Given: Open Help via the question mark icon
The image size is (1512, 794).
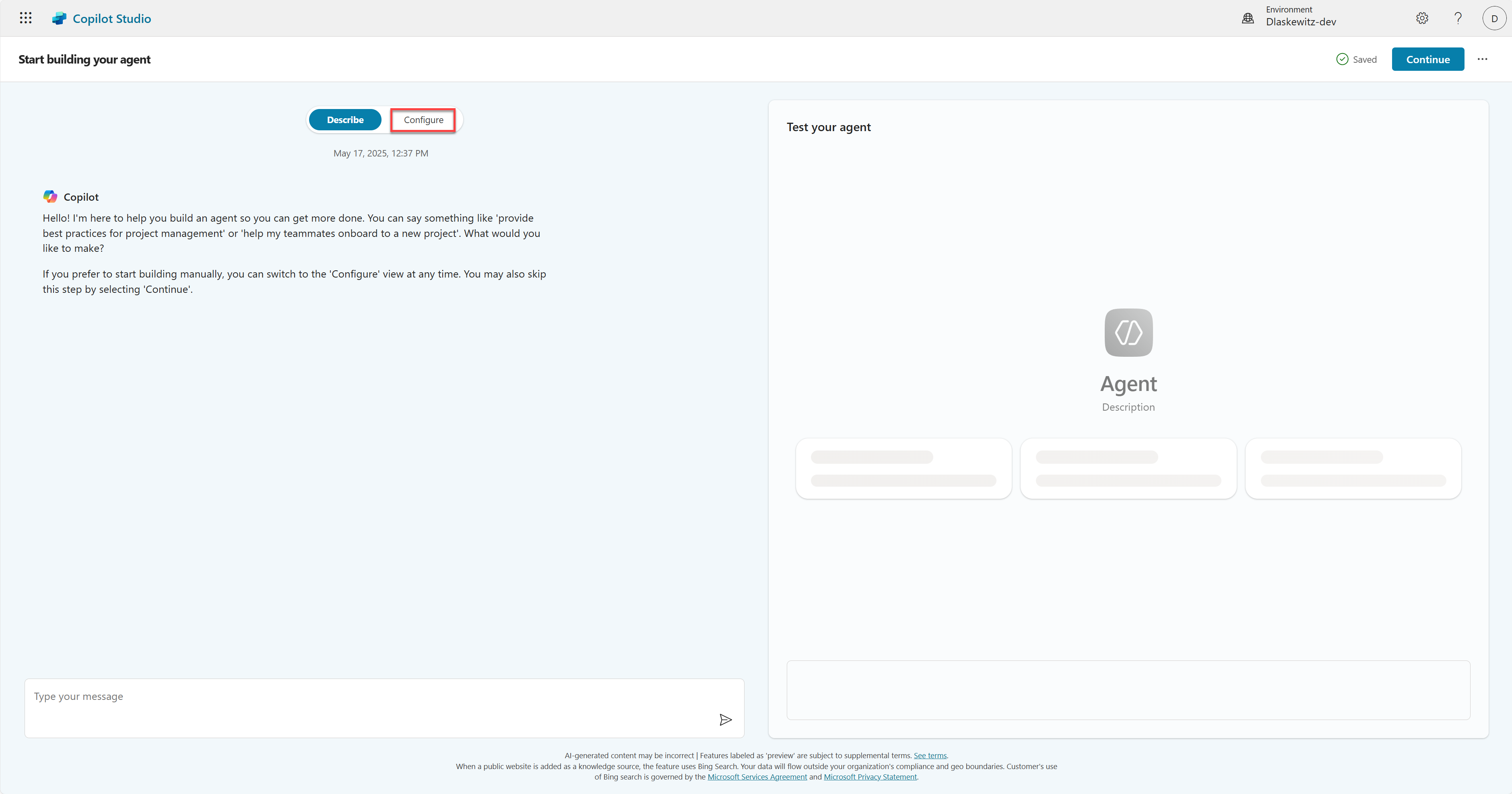Looking at the screenshot, I should [x=1458, y=18].
